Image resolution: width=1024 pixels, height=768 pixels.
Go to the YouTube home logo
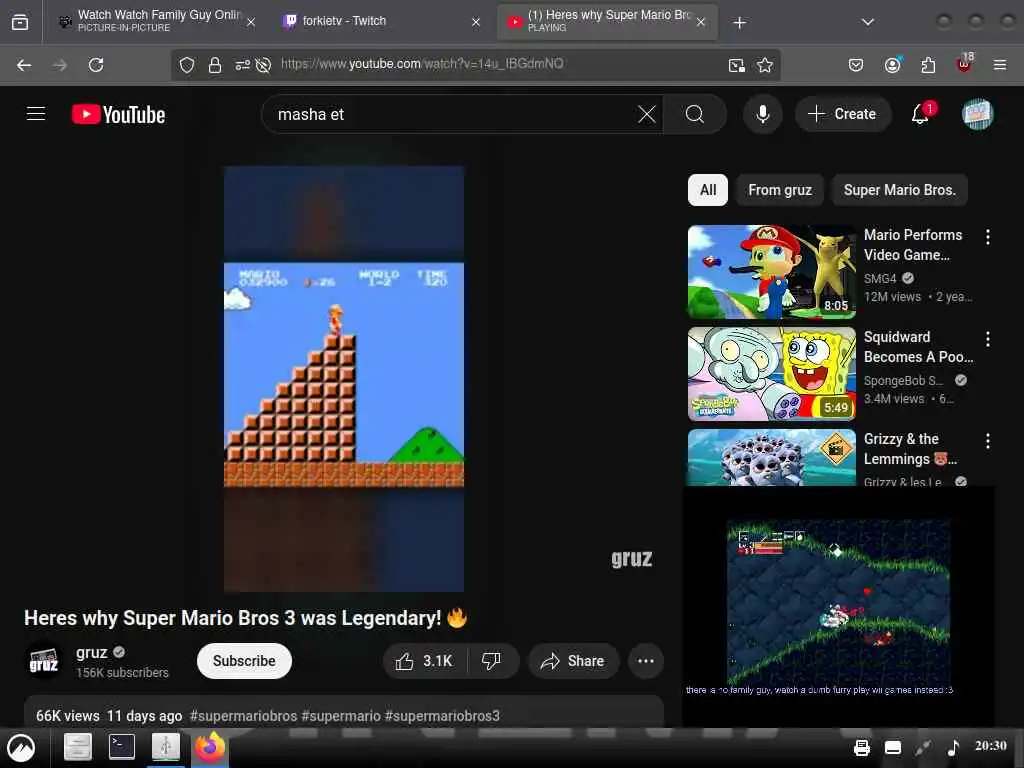tap(118, 114)
